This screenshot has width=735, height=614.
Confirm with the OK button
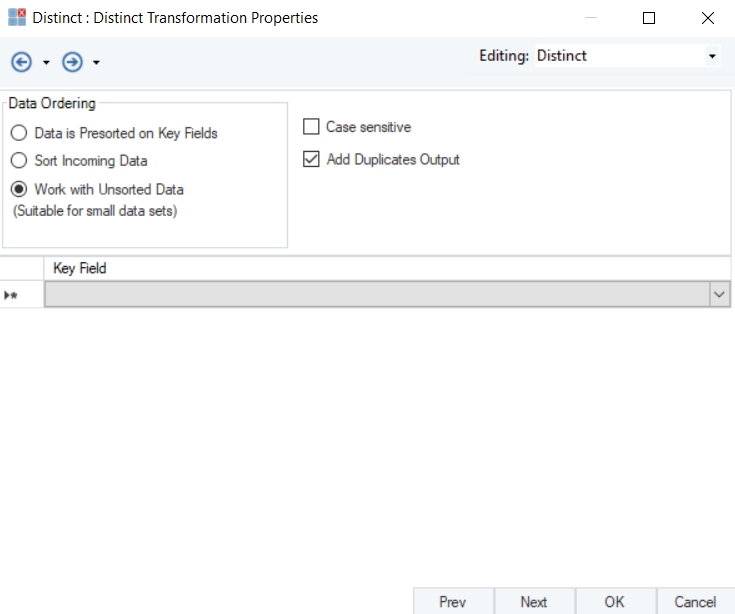[x=614, y=601]
